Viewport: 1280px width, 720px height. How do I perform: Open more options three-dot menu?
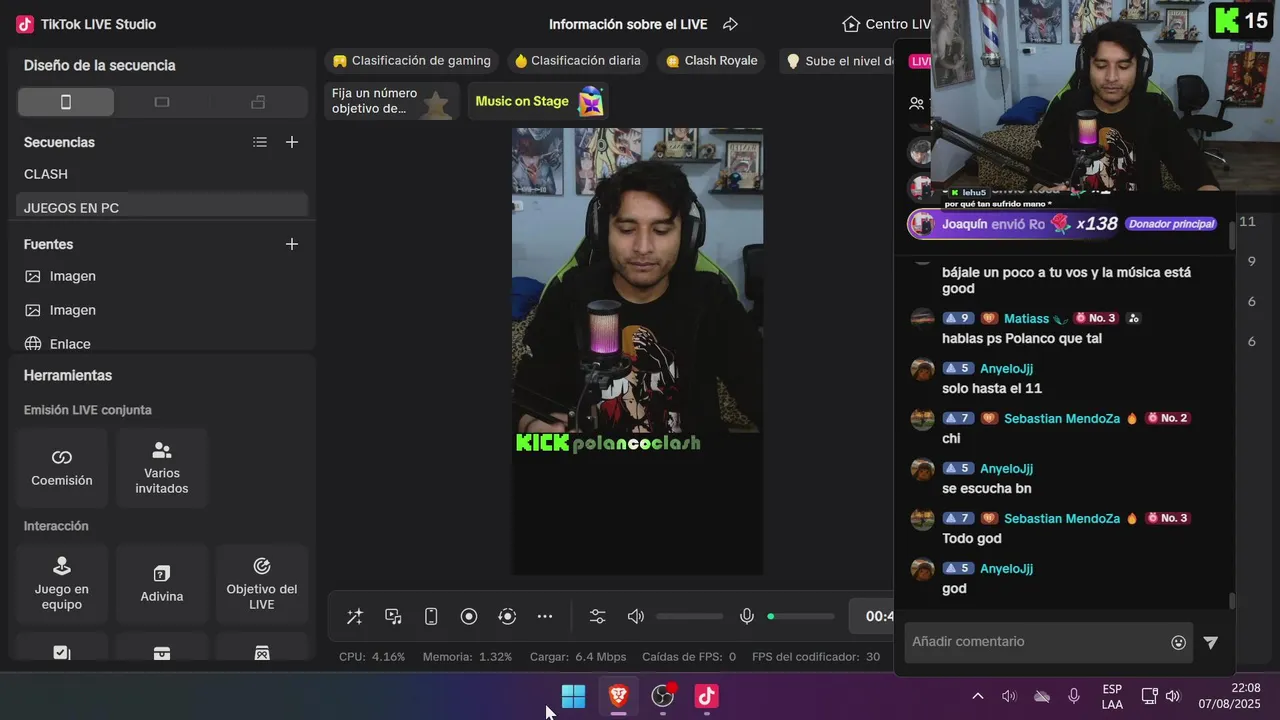[x=545, y=617]
